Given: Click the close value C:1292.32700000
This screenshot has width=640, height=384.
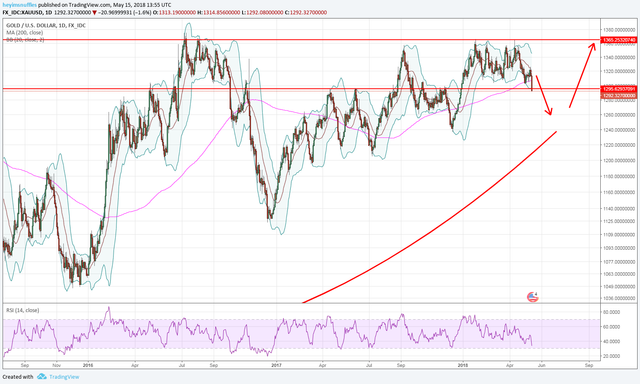Looking at the screenshot, I should coord(306,13).
